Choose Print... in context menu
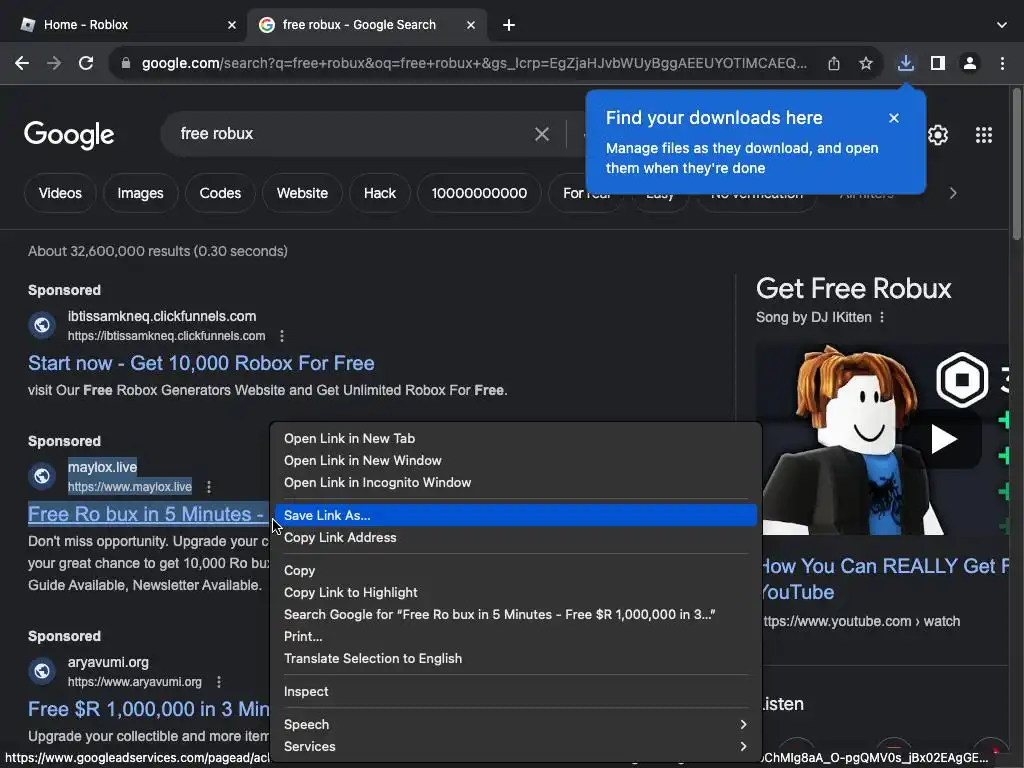 pyautogui.click(x=515, y=637)
